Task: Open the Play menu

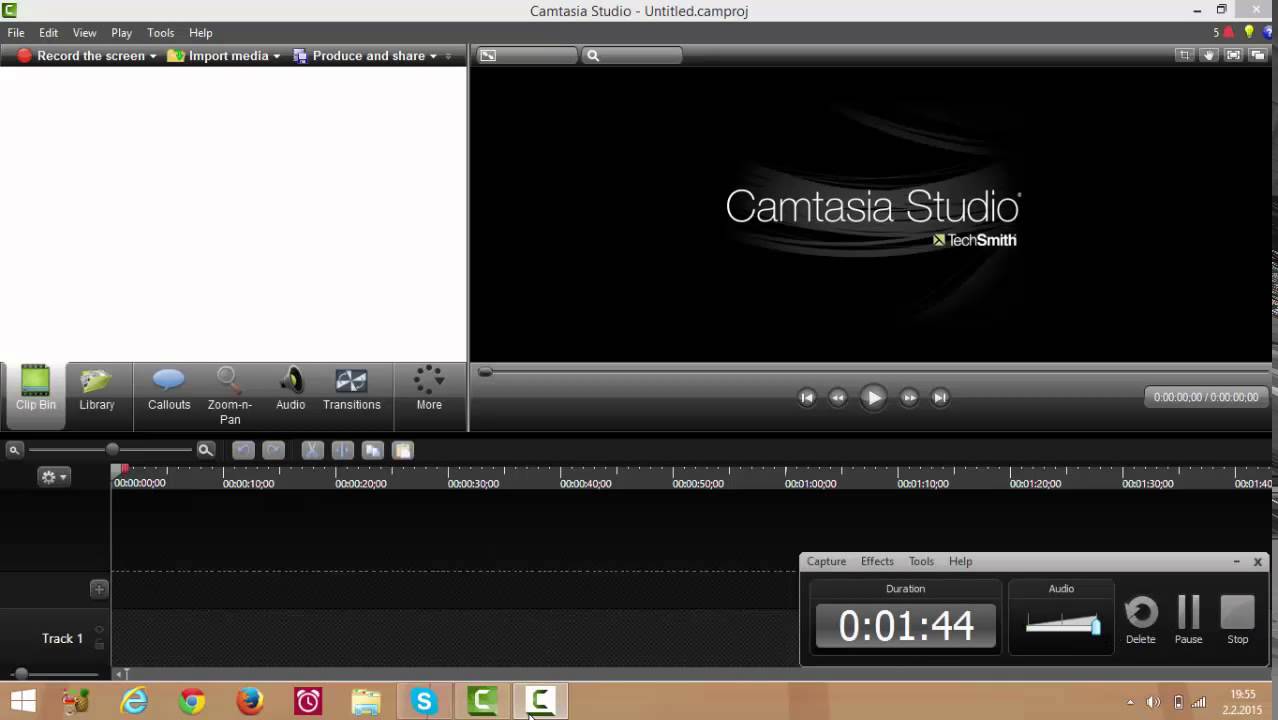Action: coord(122,33)
